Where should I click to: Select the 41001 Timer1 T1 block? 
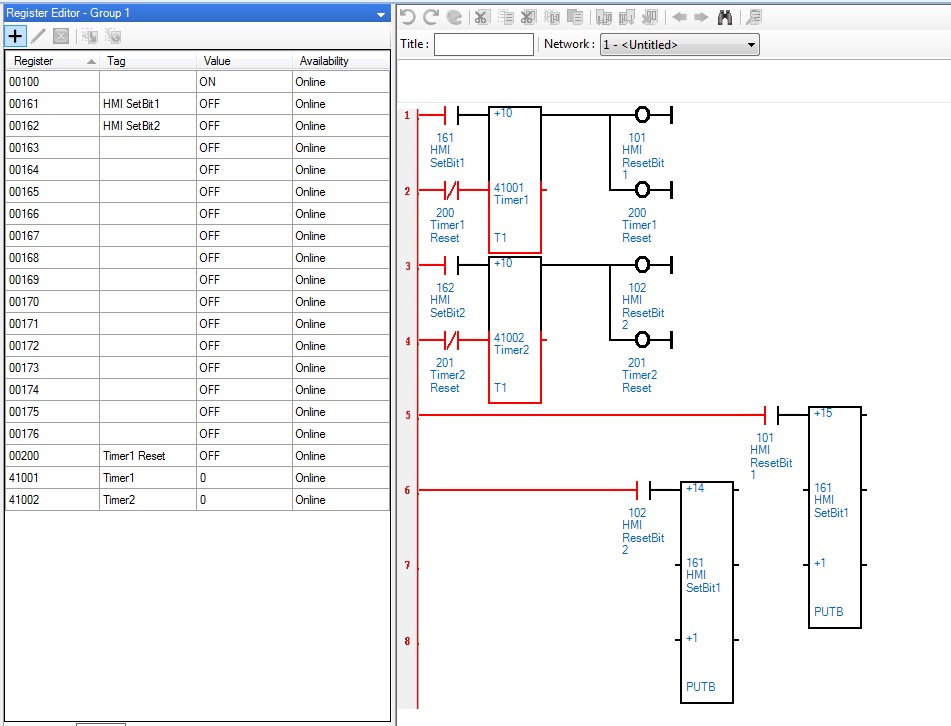515,180
